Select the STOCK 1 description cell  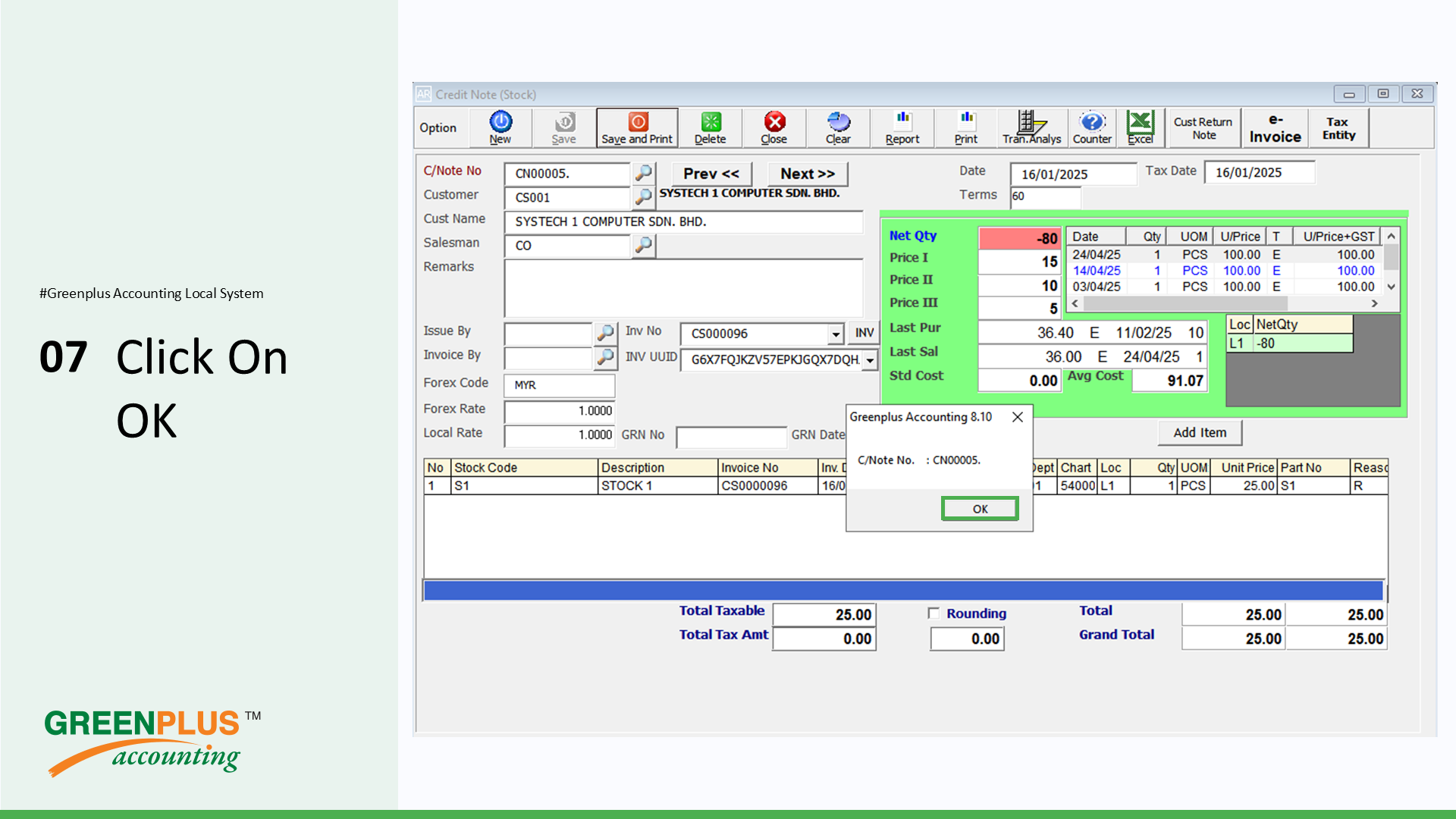657,485
